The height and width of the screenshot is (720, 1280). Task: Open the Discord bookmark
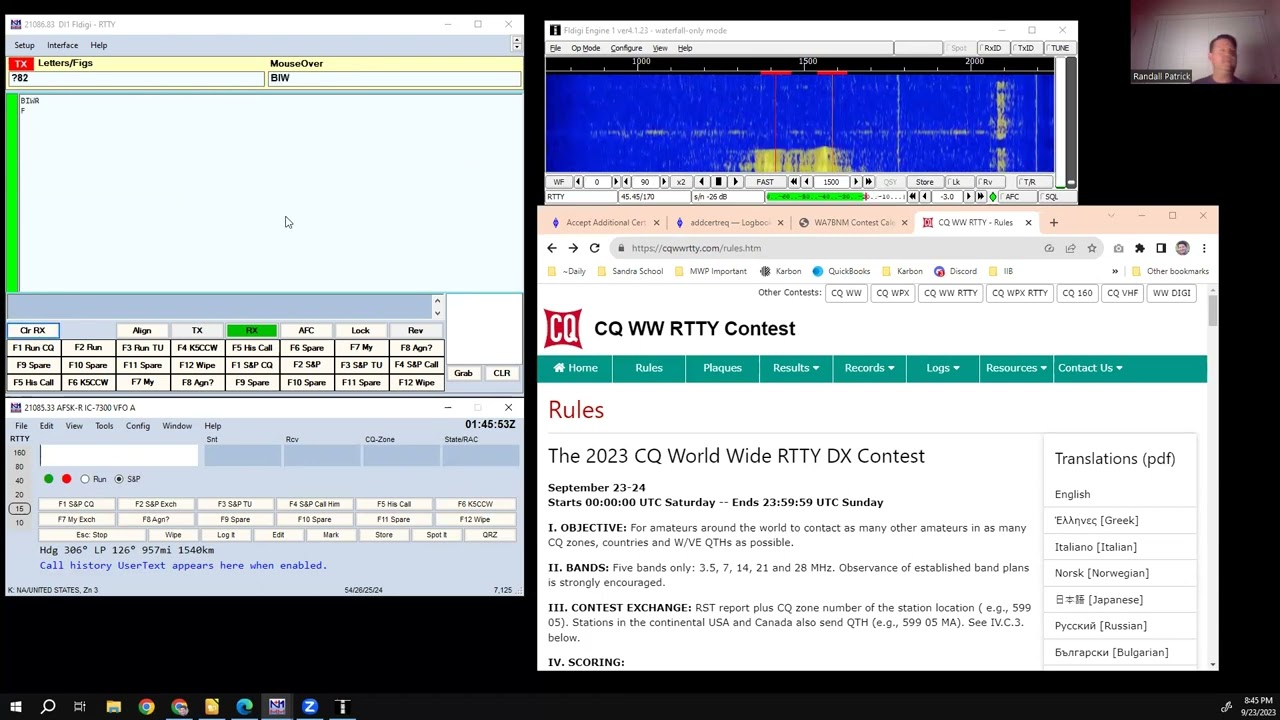click(954, 271)
